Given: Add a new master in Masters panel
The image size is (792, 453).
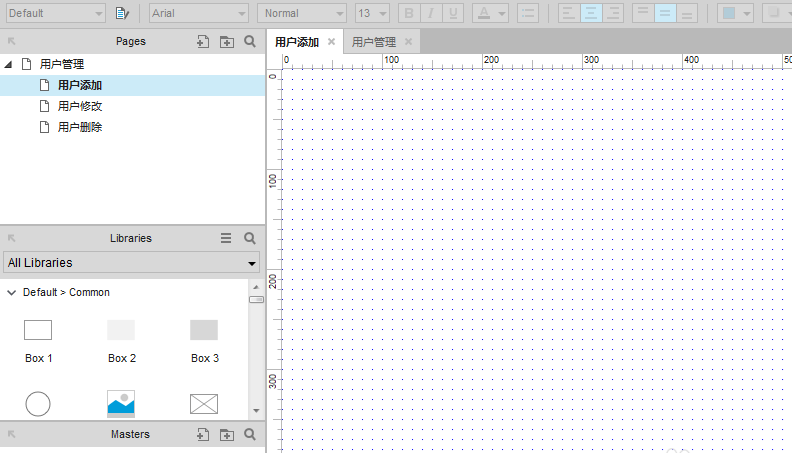Looking at the screenshot, I should coord(203,434).
